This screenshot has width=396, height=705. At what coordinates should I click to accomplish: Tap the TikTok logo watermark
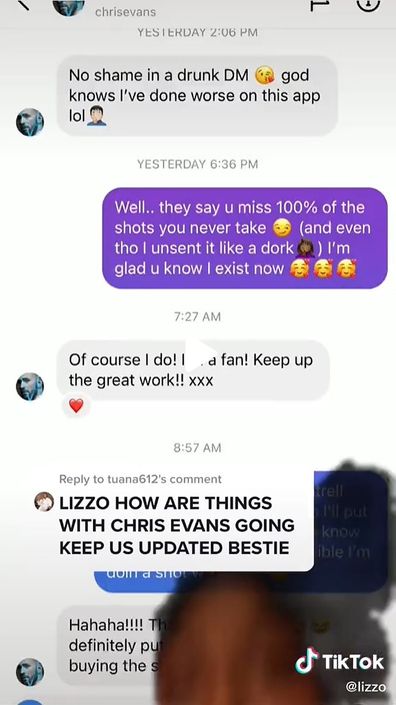tap(340, 661)
